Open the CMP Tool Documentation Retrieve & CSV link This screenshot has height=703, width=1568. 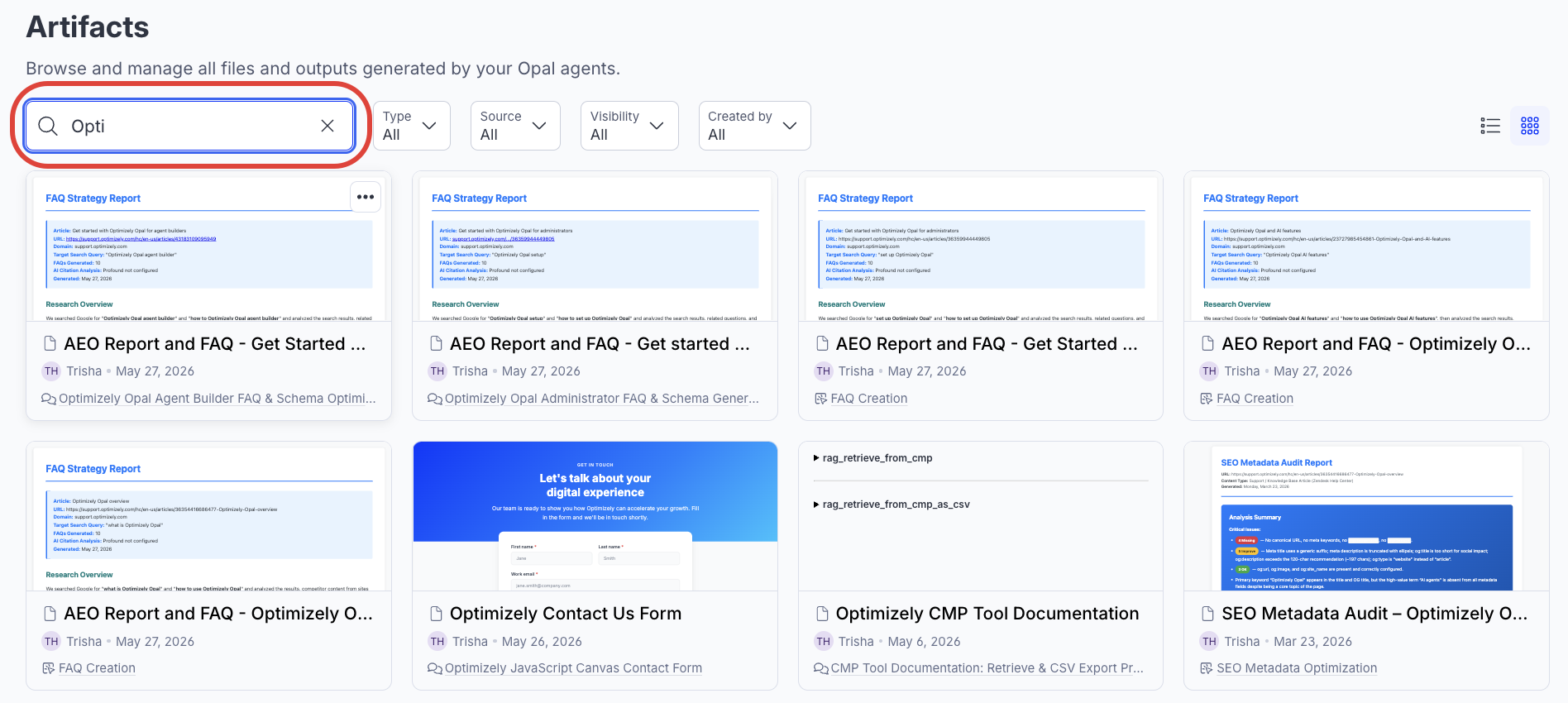(987, 668)
